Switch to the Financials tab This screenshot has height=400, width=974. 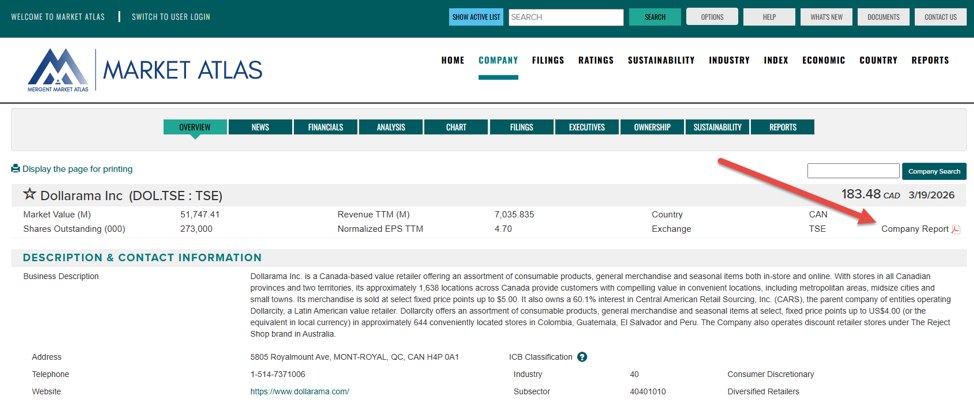325,127
